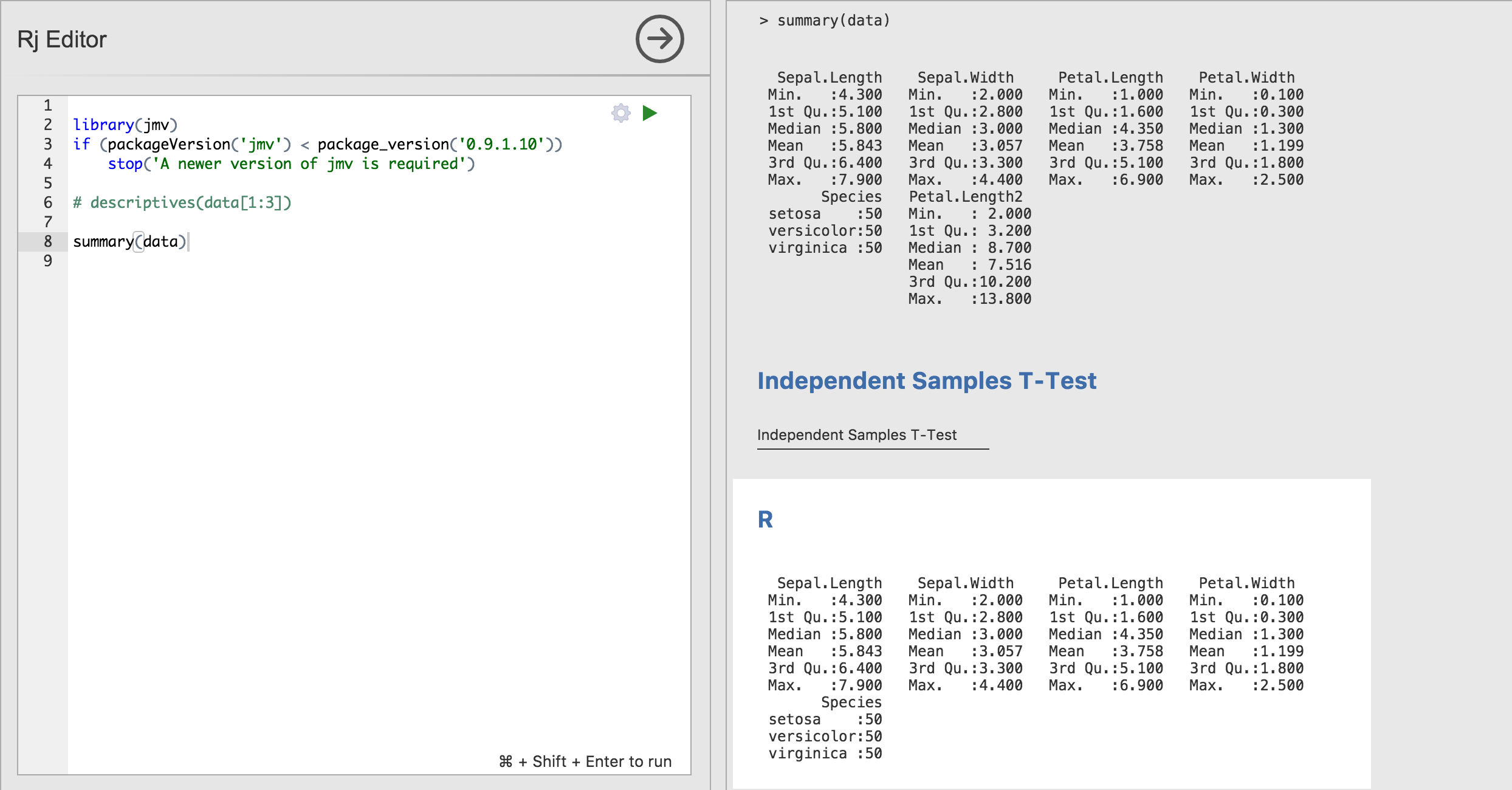Place cursor in the summary(data) line

click(129, 241)
